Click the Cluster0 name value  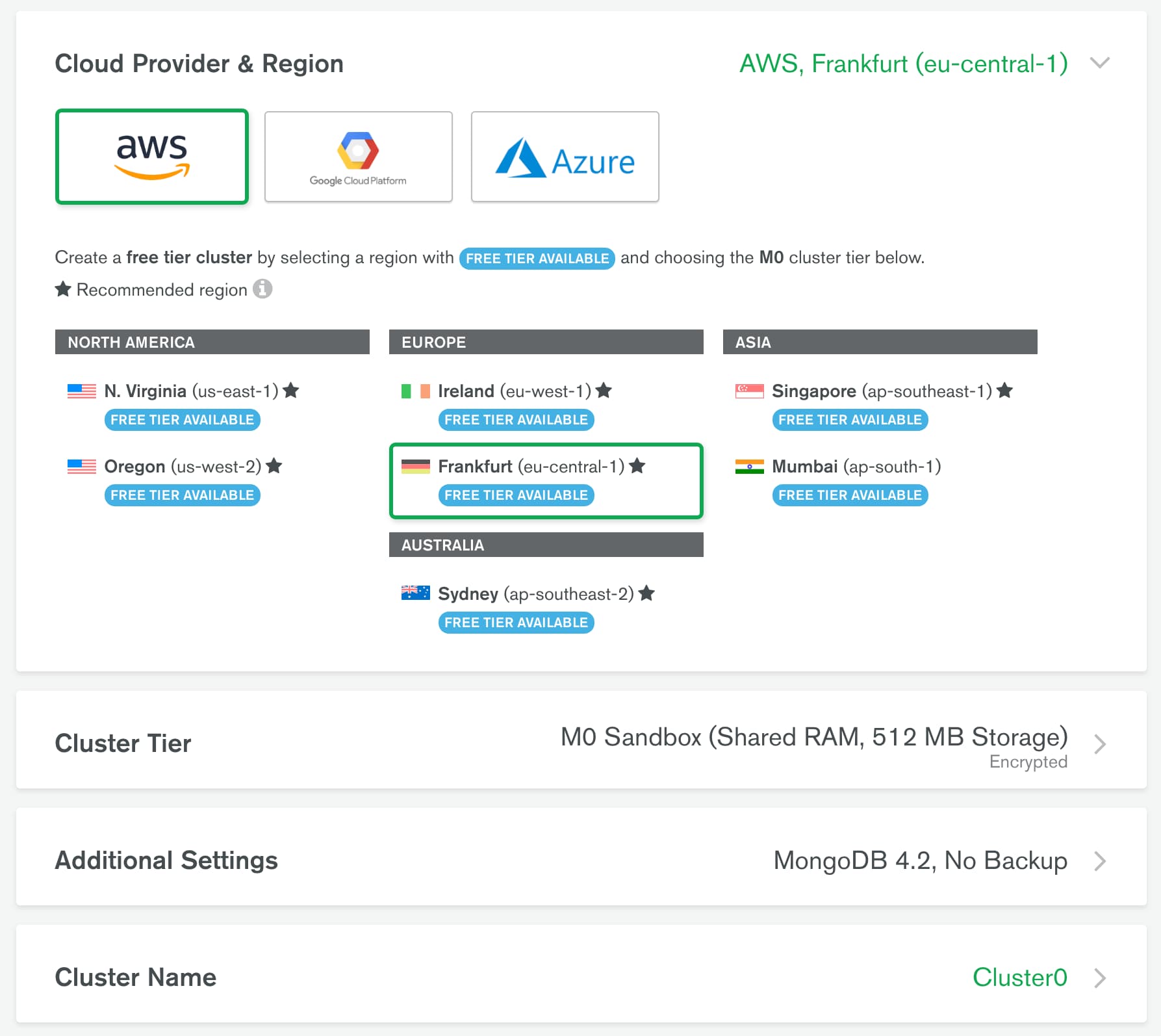point(1020,978)
